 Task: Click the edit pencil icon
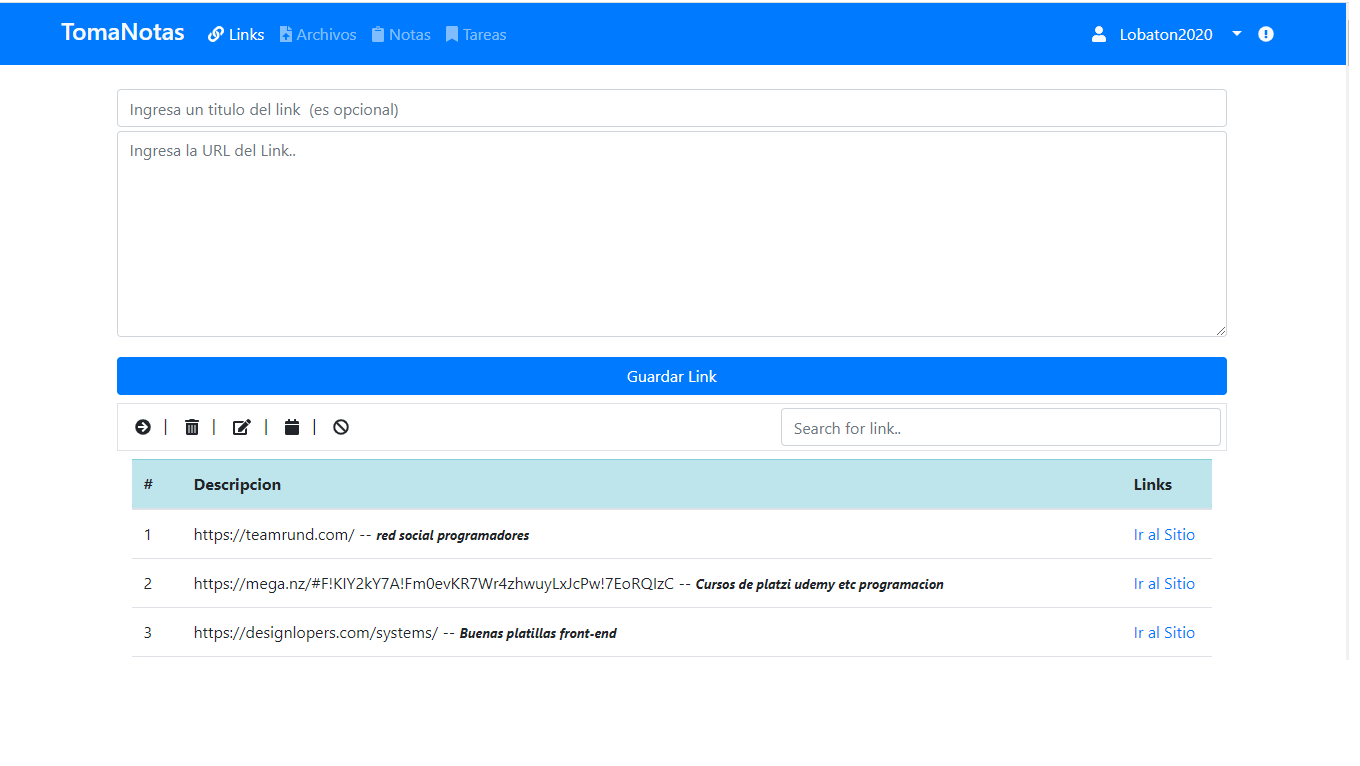(241, 427)
